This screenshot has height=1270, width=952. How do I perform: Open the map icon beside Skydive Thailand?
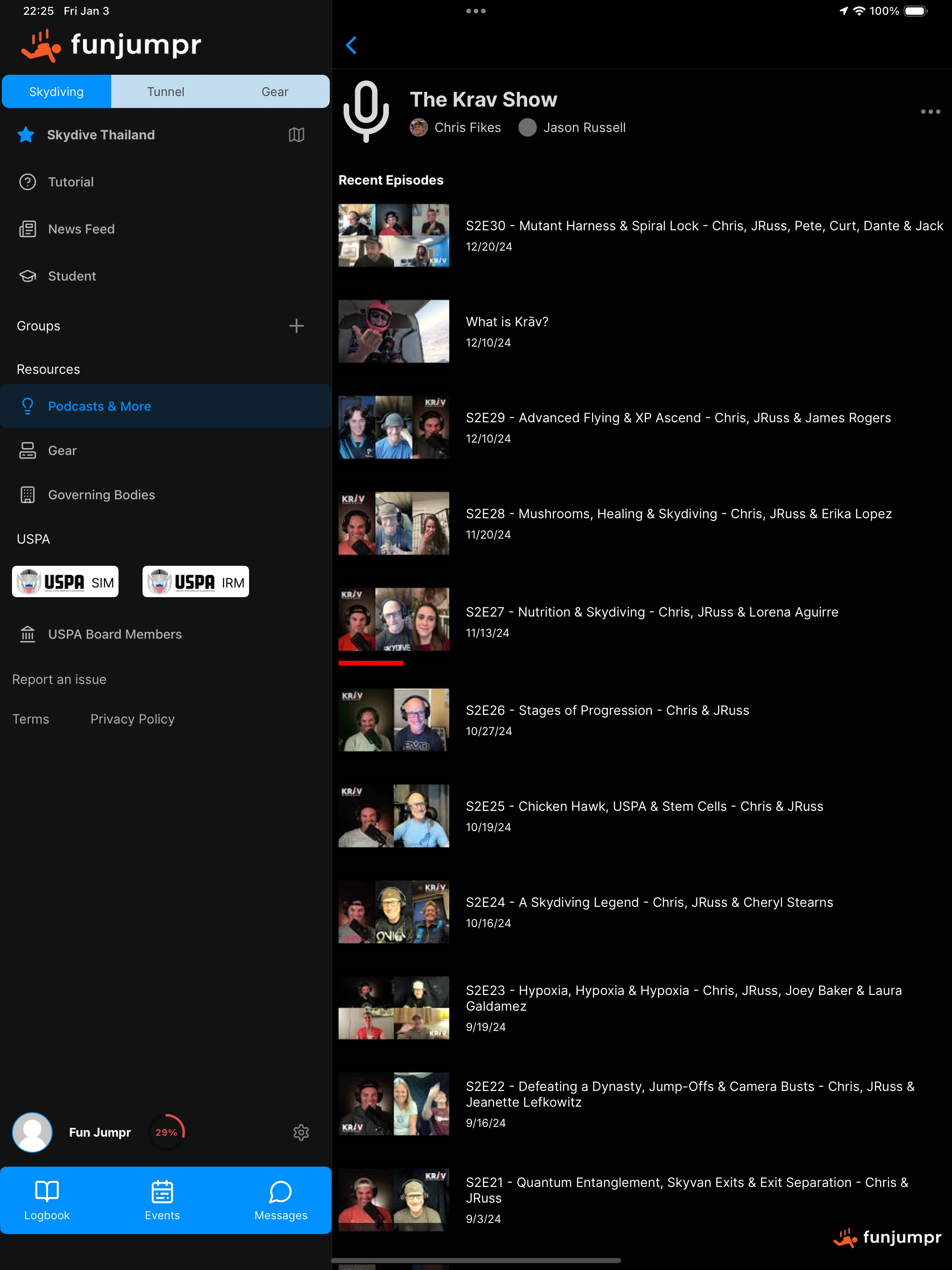pos(296,135)
